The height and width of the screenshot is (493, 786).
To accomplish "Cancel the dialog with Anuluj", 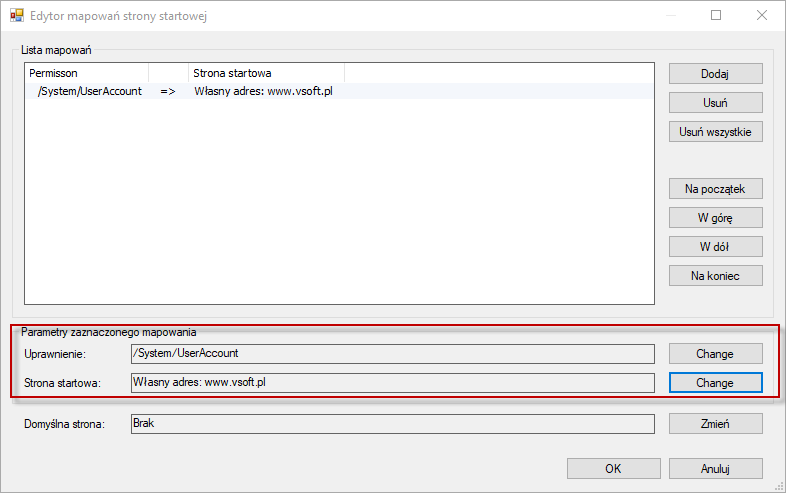I will click(715, 469).
